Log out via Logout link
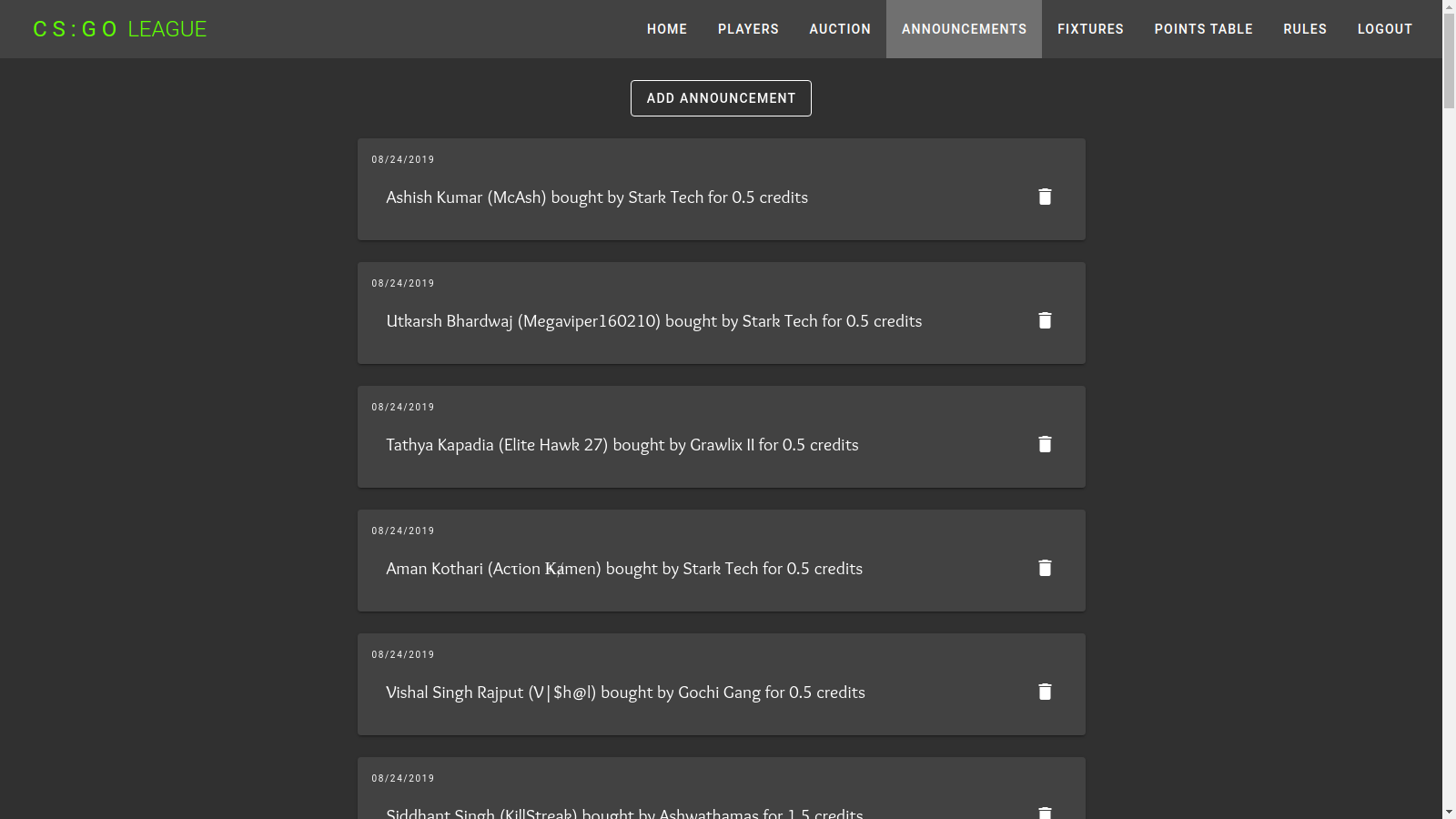 [x=1385, y=29]
